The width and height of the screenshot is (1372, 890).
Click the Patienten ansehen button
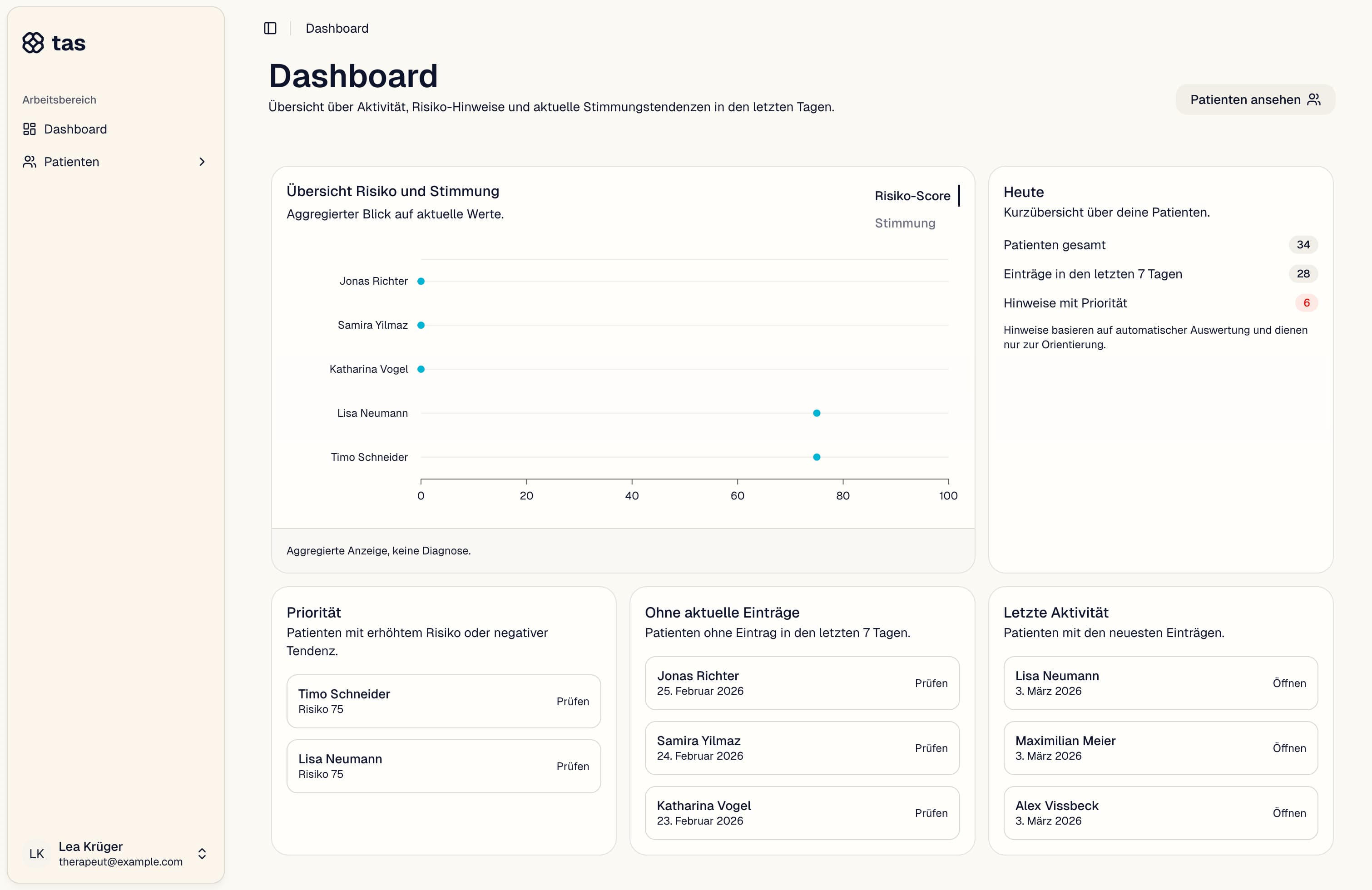coord(1255,100)
